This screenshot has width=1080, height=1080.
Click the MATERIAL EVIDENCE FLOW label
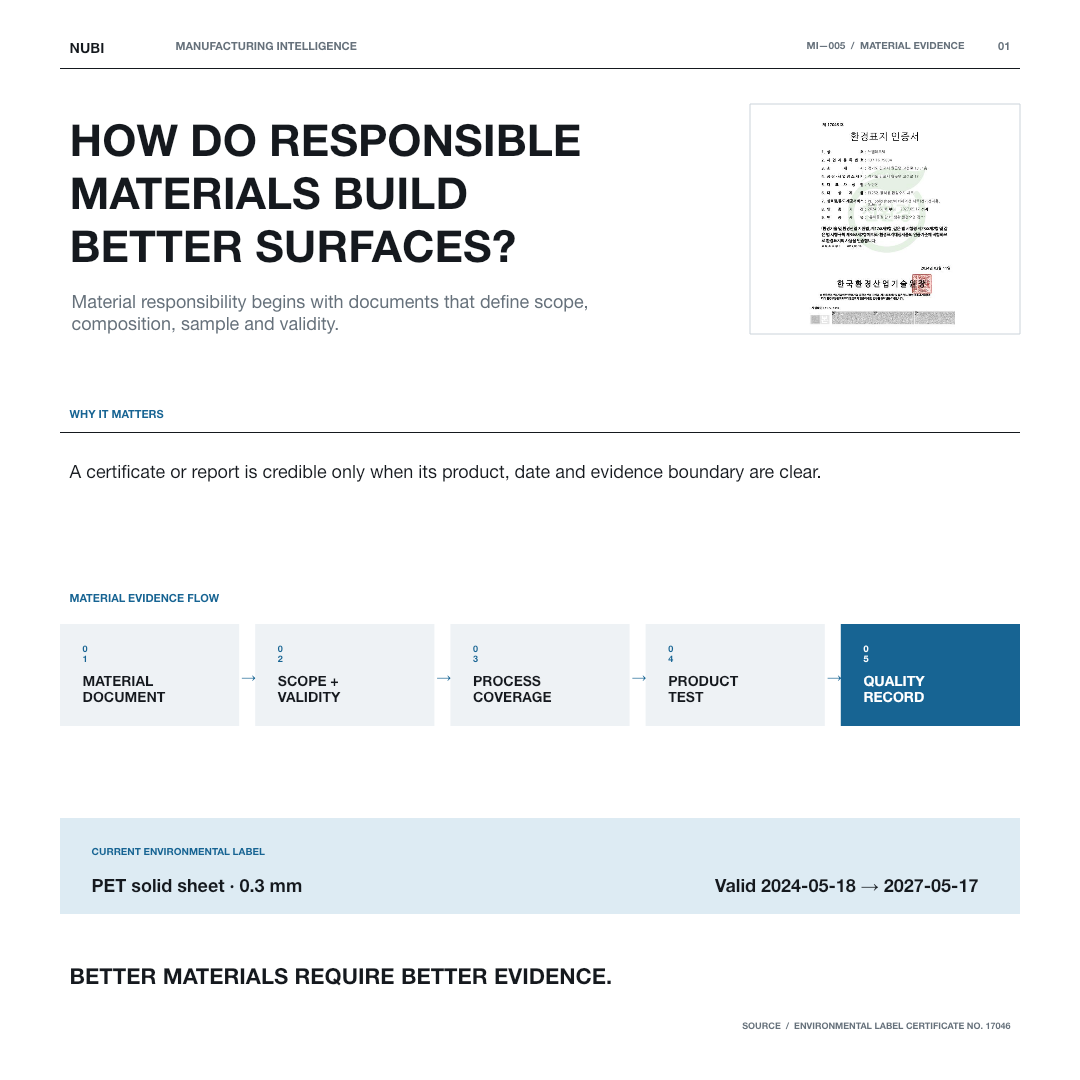coord(144,598)
